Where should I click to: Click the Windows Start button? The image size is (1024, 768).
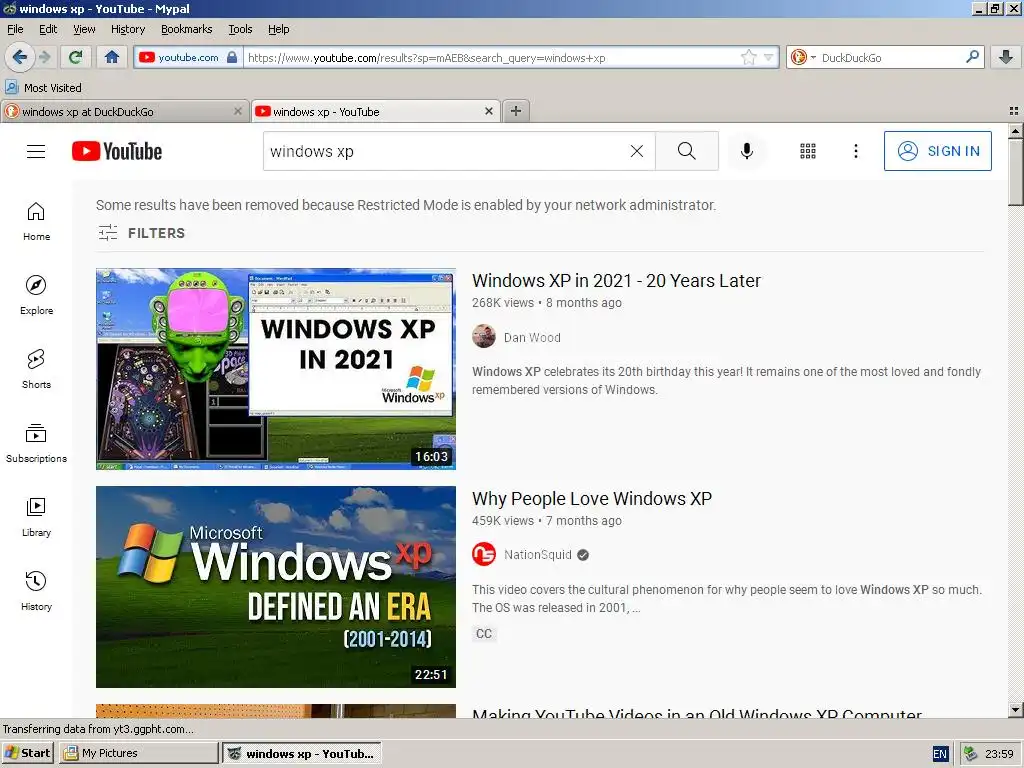(27, 753)
